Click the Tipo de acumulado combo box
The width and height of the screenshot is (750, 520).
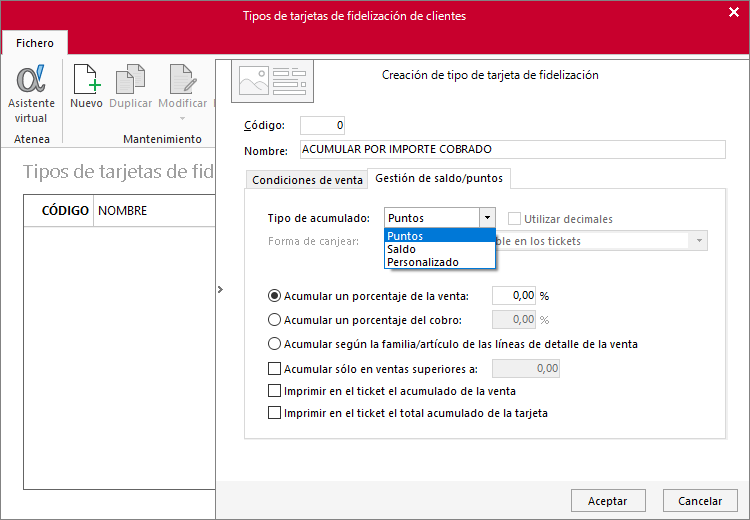(x=440, y=218)
